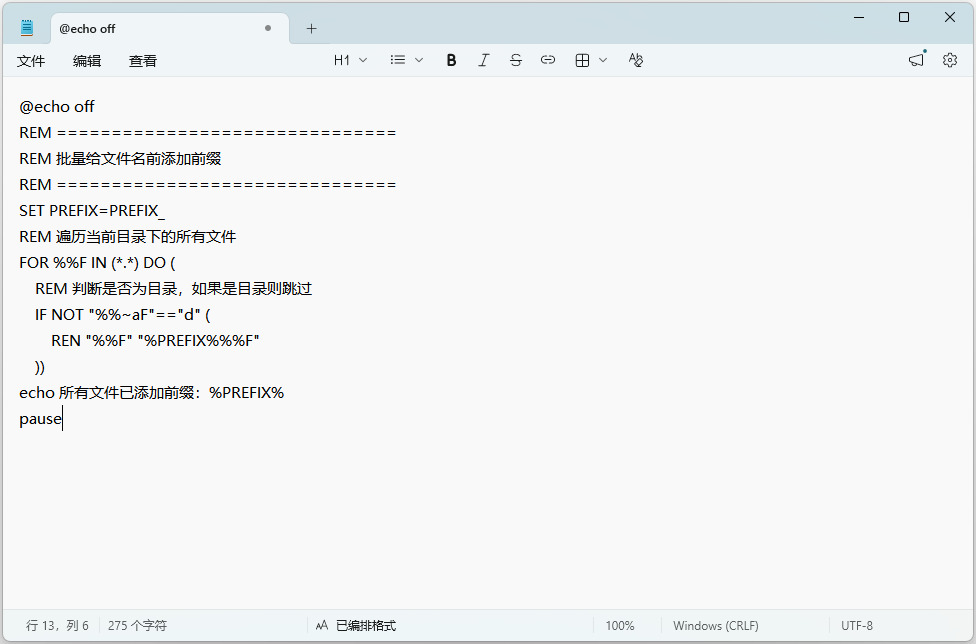
Task: Expand the list type dropdown arrow
Action: [x=419, y=60]
